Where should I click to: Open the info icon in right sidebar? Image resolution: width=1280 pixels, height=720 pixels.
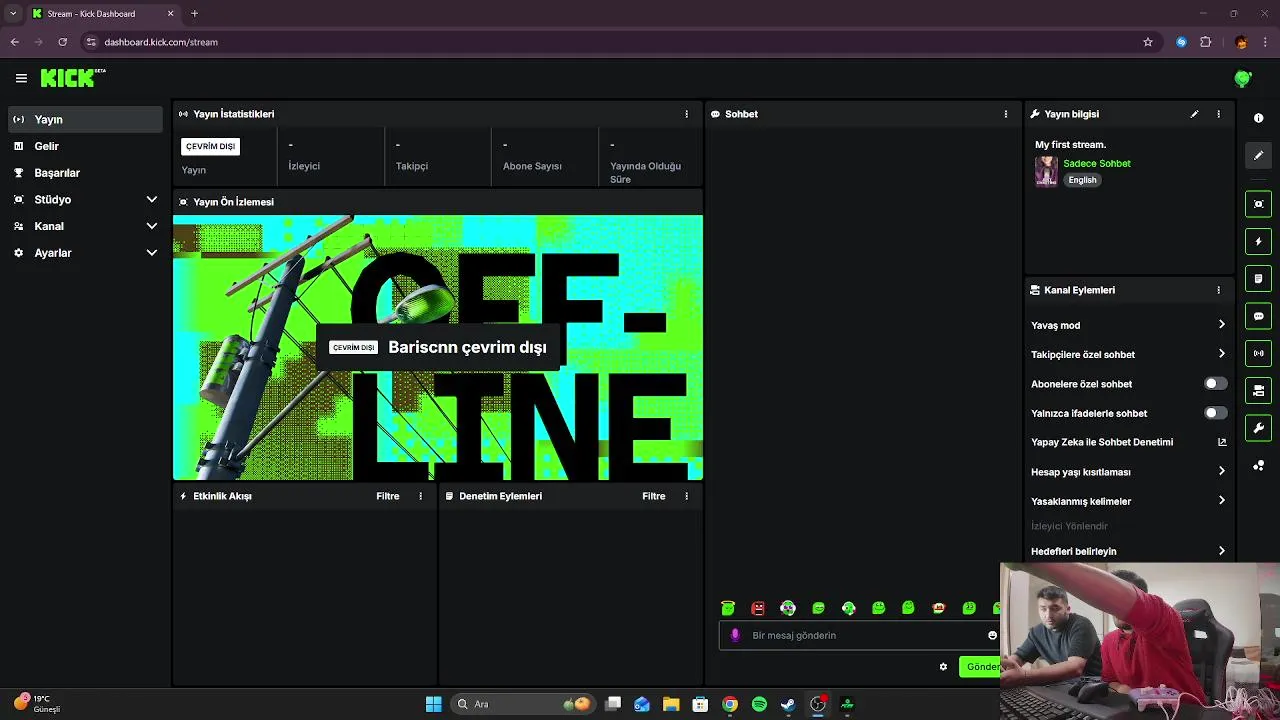(1258, 118)
